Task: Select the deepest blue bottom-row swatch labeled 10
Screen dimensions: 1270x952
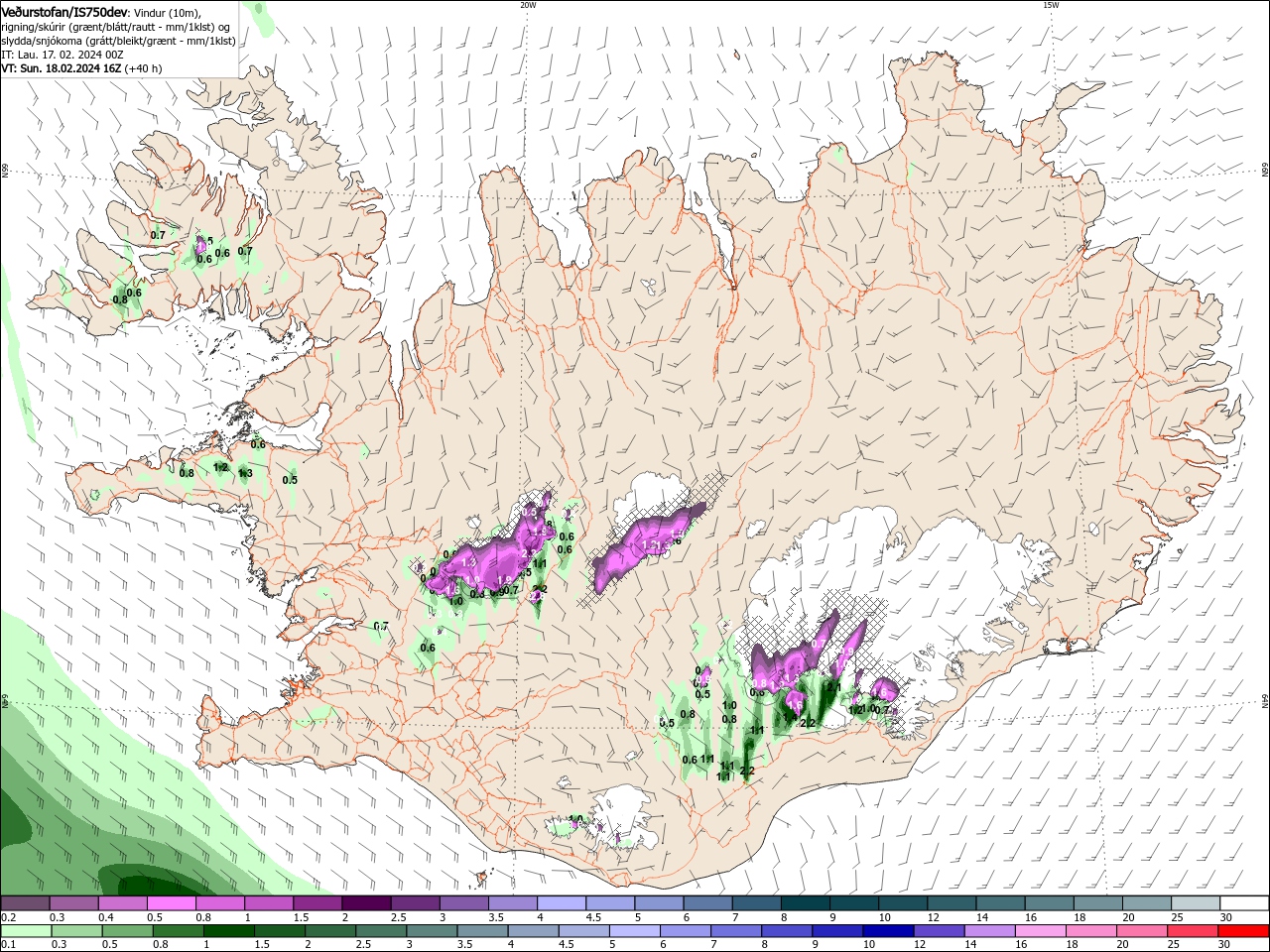Action: click(887, 931)
